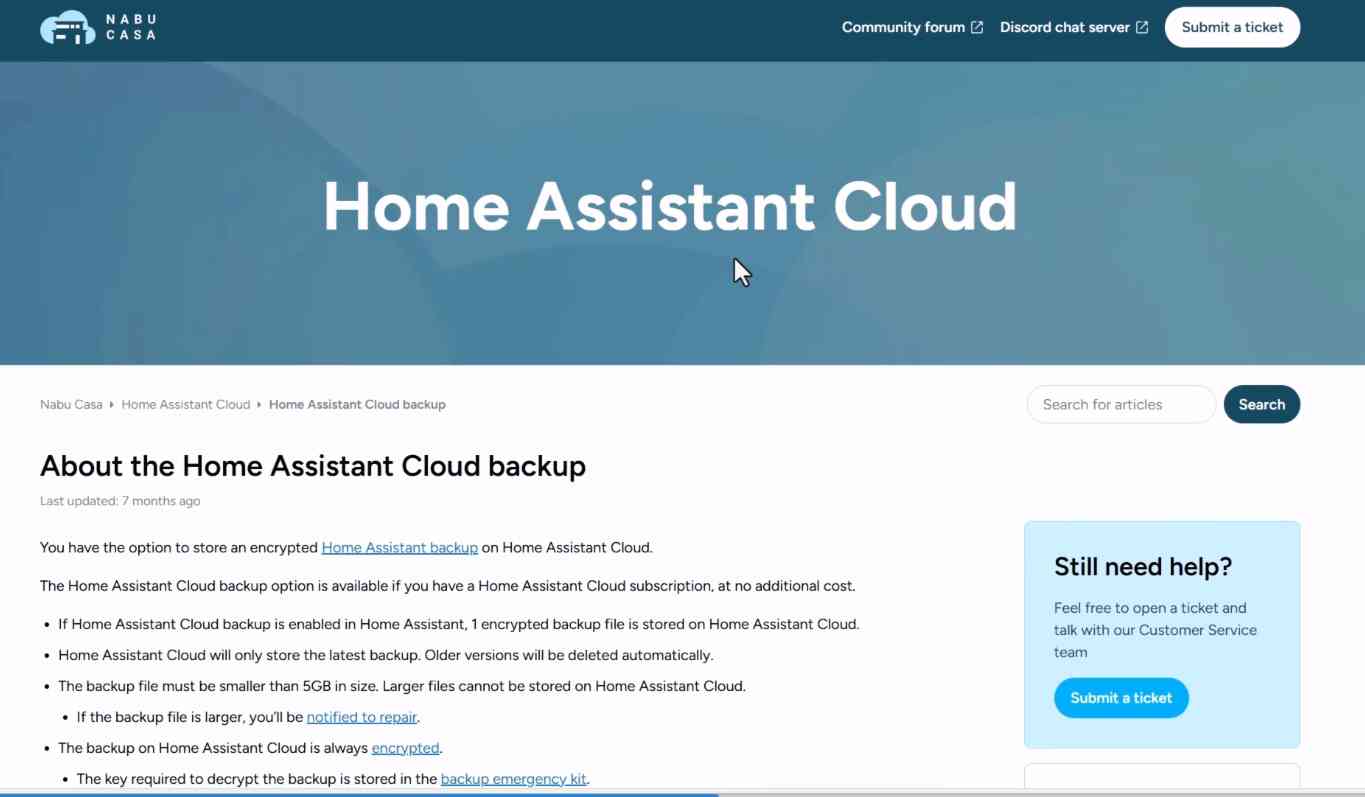
Task: Click the bottom blue progress bar
Action: click(x=358, y=794)
